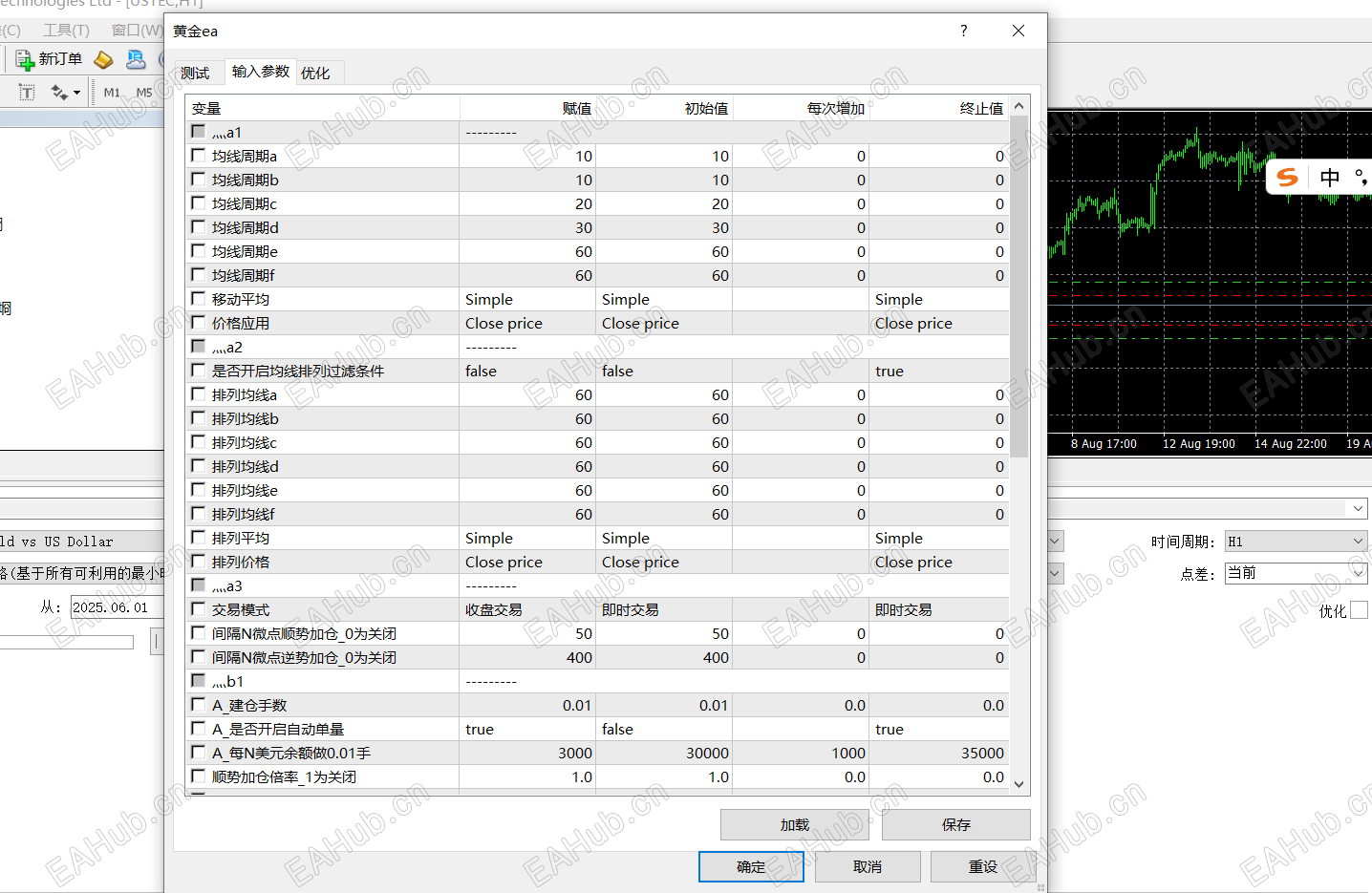Click the 初始值 column header
The image size is (1372, 893).
pos(664,108)
